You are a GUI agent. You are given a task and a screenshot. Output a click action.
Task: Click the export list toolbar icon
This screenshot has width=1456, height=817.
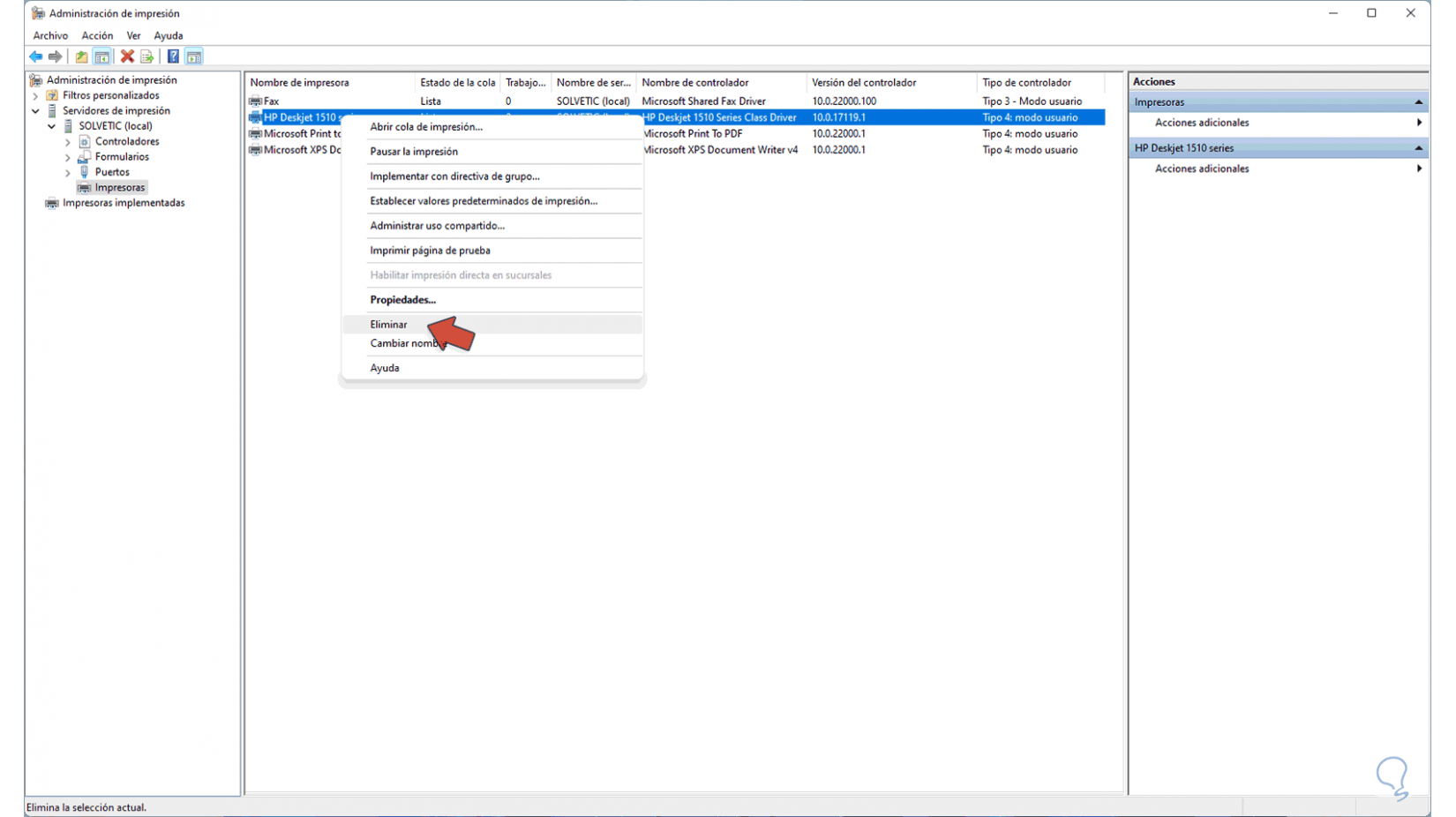click(x=147, y=56)
